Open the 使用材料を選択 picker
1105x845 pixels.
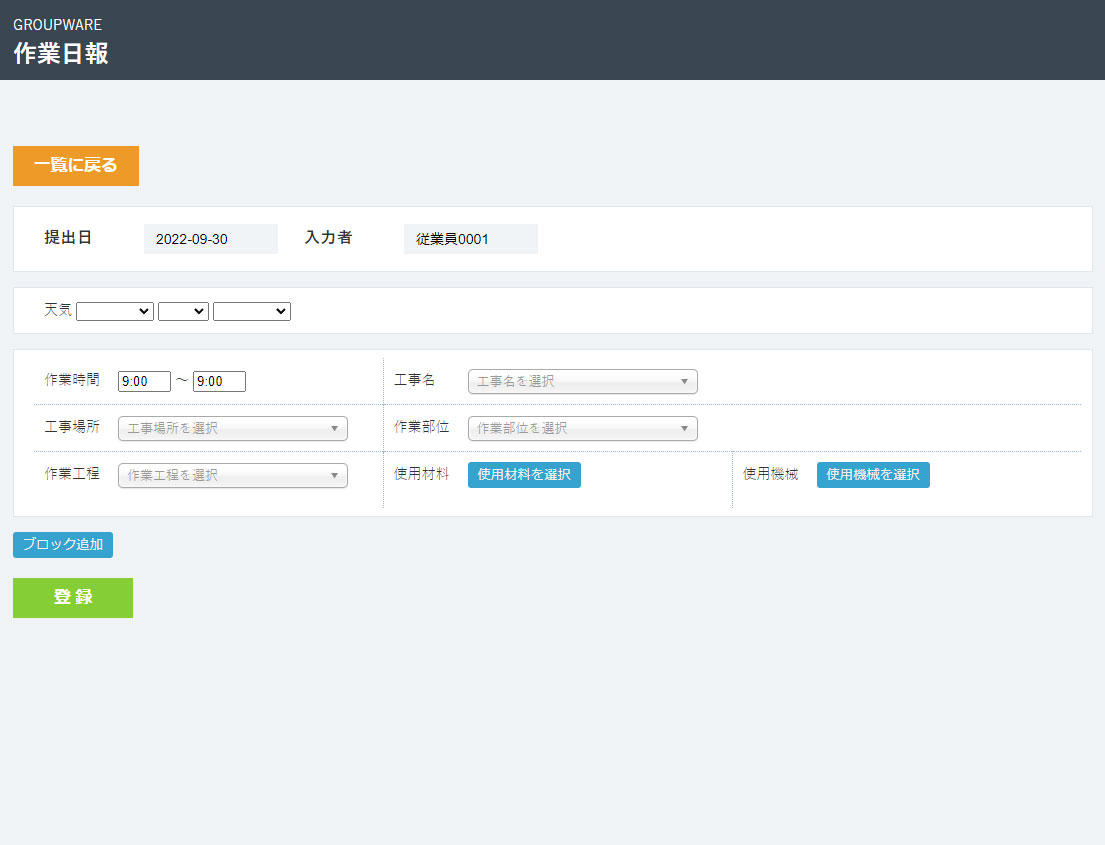point(524,475)
